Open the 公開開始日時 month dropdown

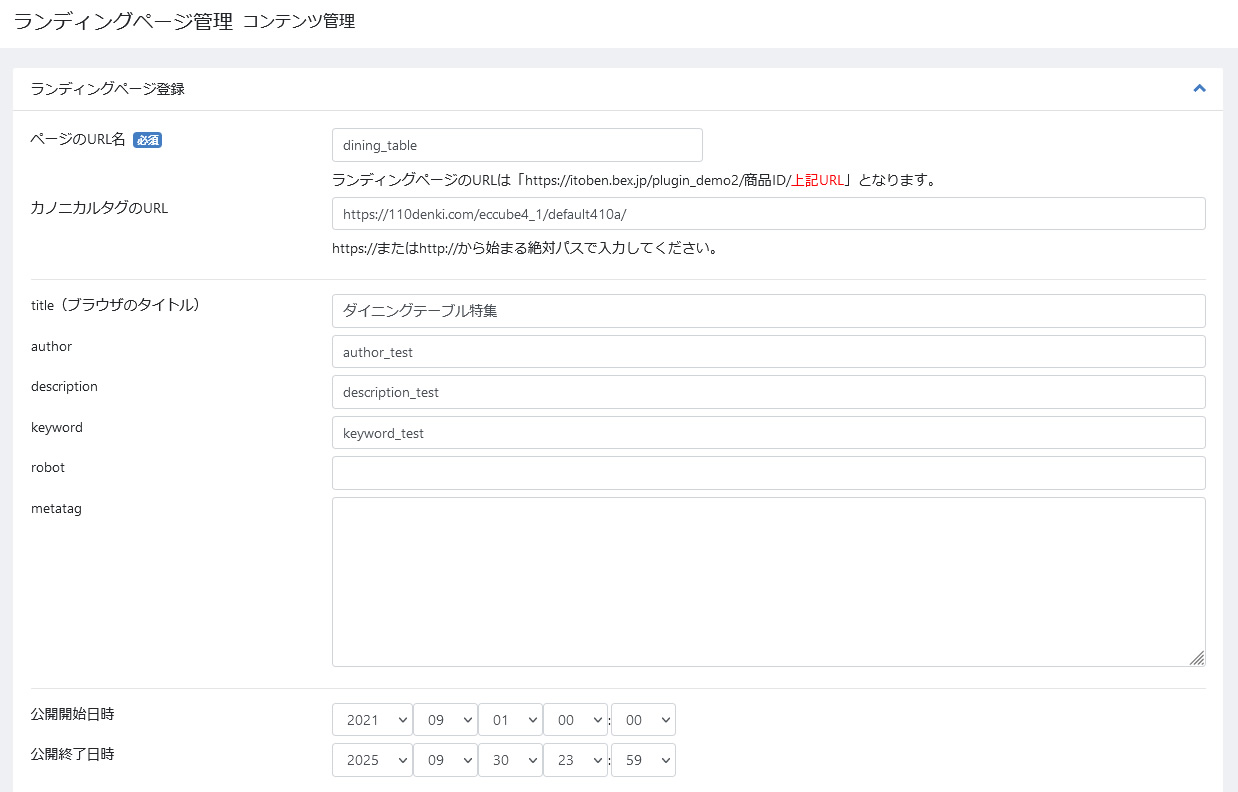445,720
